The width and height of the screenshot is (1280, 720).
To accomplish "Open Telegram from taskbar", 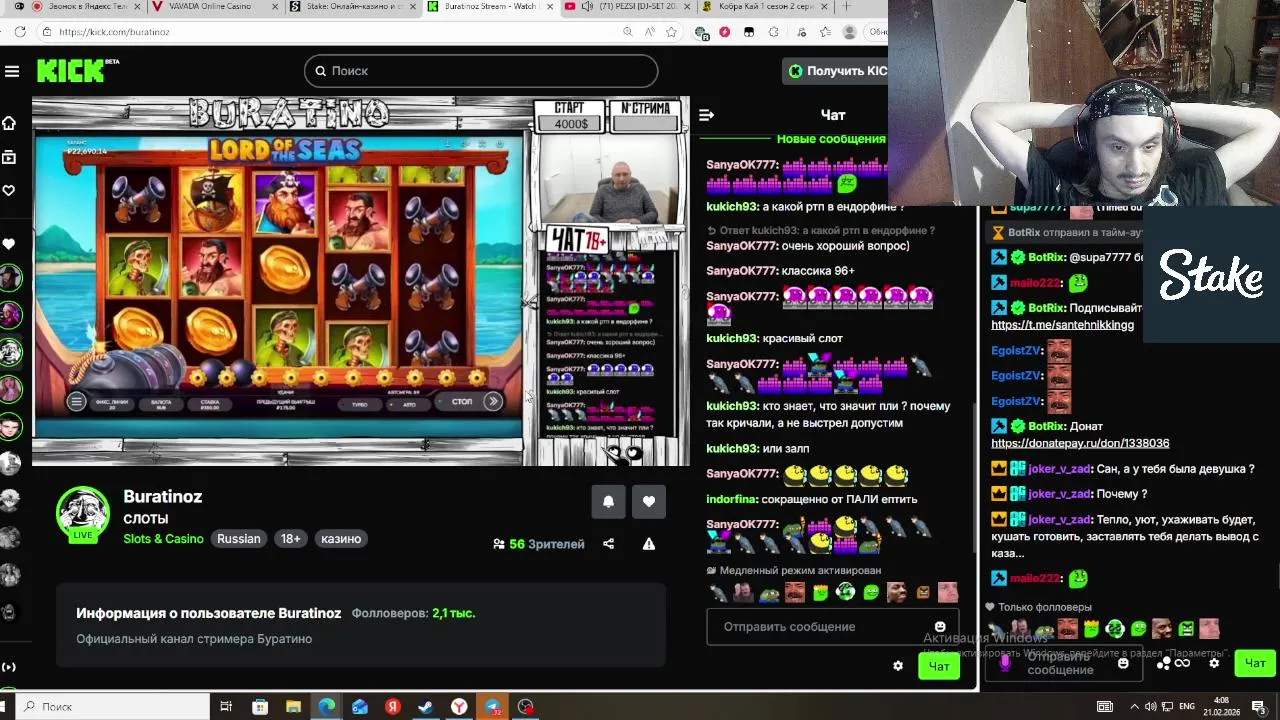I will [493, 707].
